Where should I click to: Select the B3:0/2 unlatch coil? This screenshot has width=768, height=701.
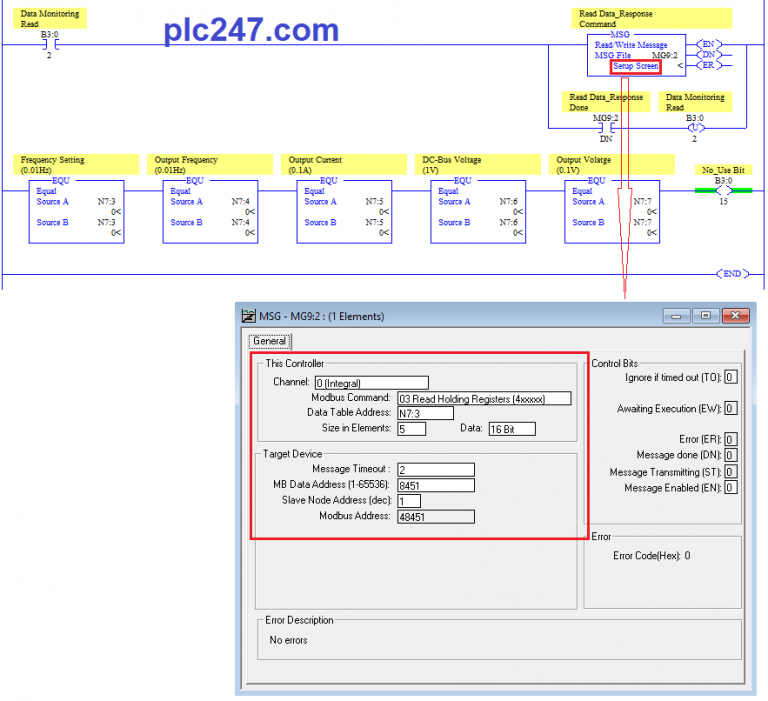(x=695, y=128)
